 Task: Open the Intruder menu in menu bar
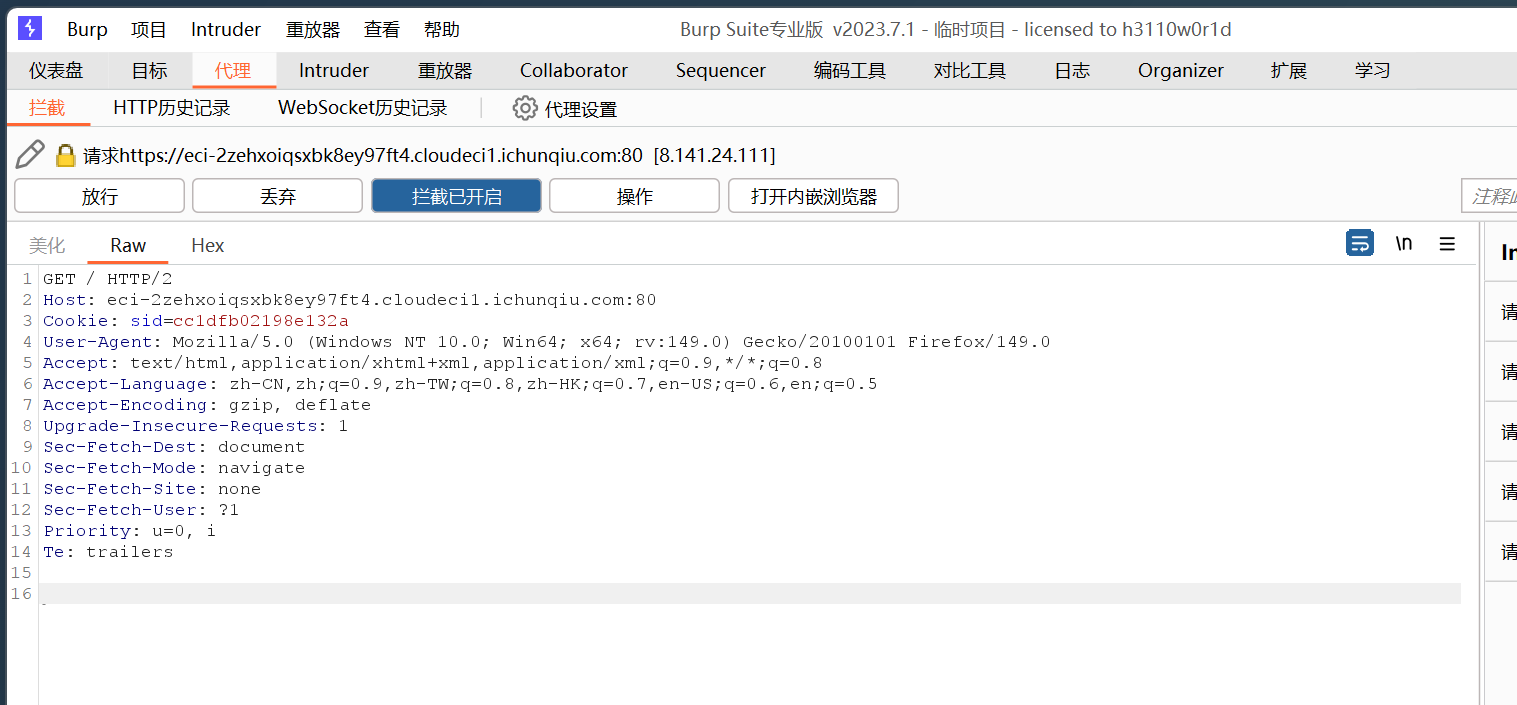226,29
